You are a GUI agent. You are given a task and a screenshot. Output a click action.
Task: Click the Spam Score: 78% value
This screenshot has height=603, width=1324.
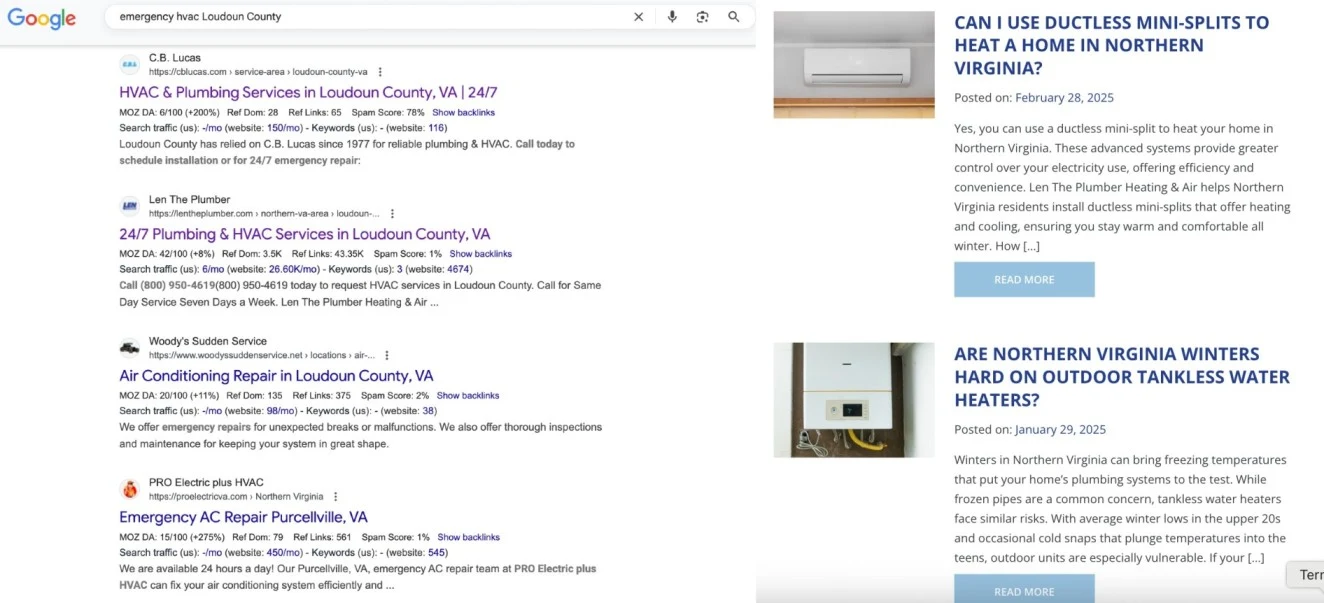pos(389,113)
